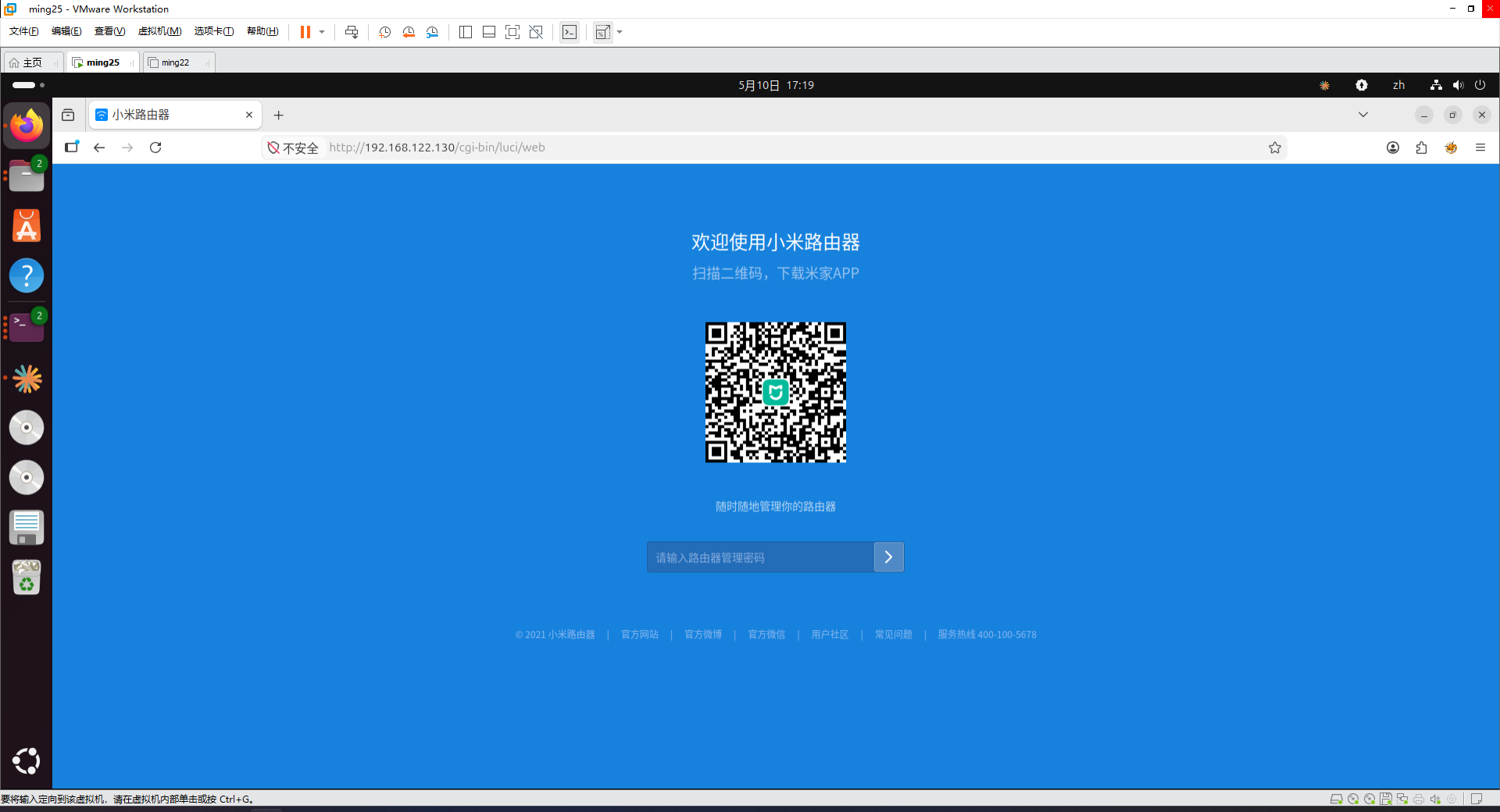Click the 不安全 connection indicator

pos(293,148)
